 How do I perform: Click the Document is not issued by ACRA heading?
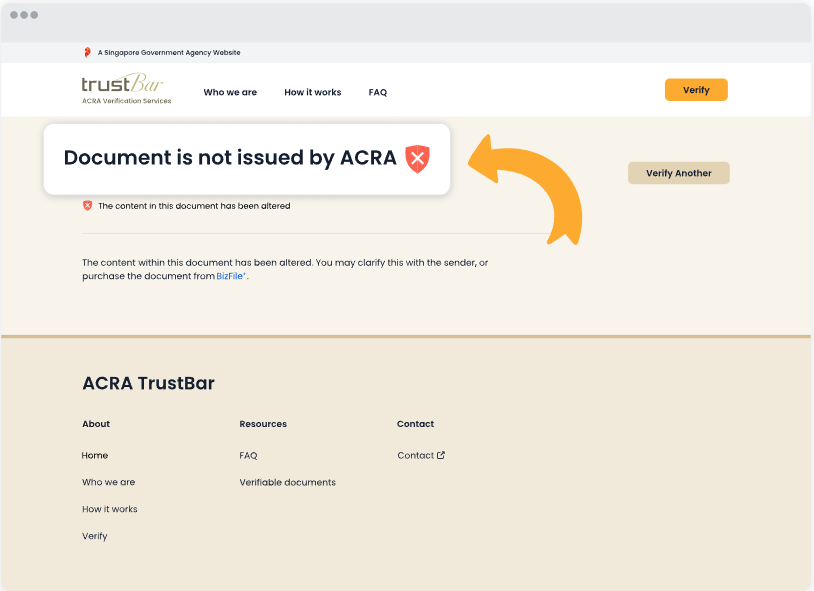[230, 158]
